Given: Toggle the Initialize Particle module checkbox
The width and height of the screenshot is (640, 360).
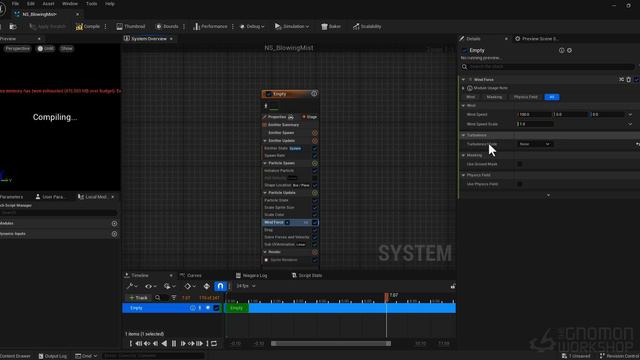Looking at the screenshot, I should [315, 171].
